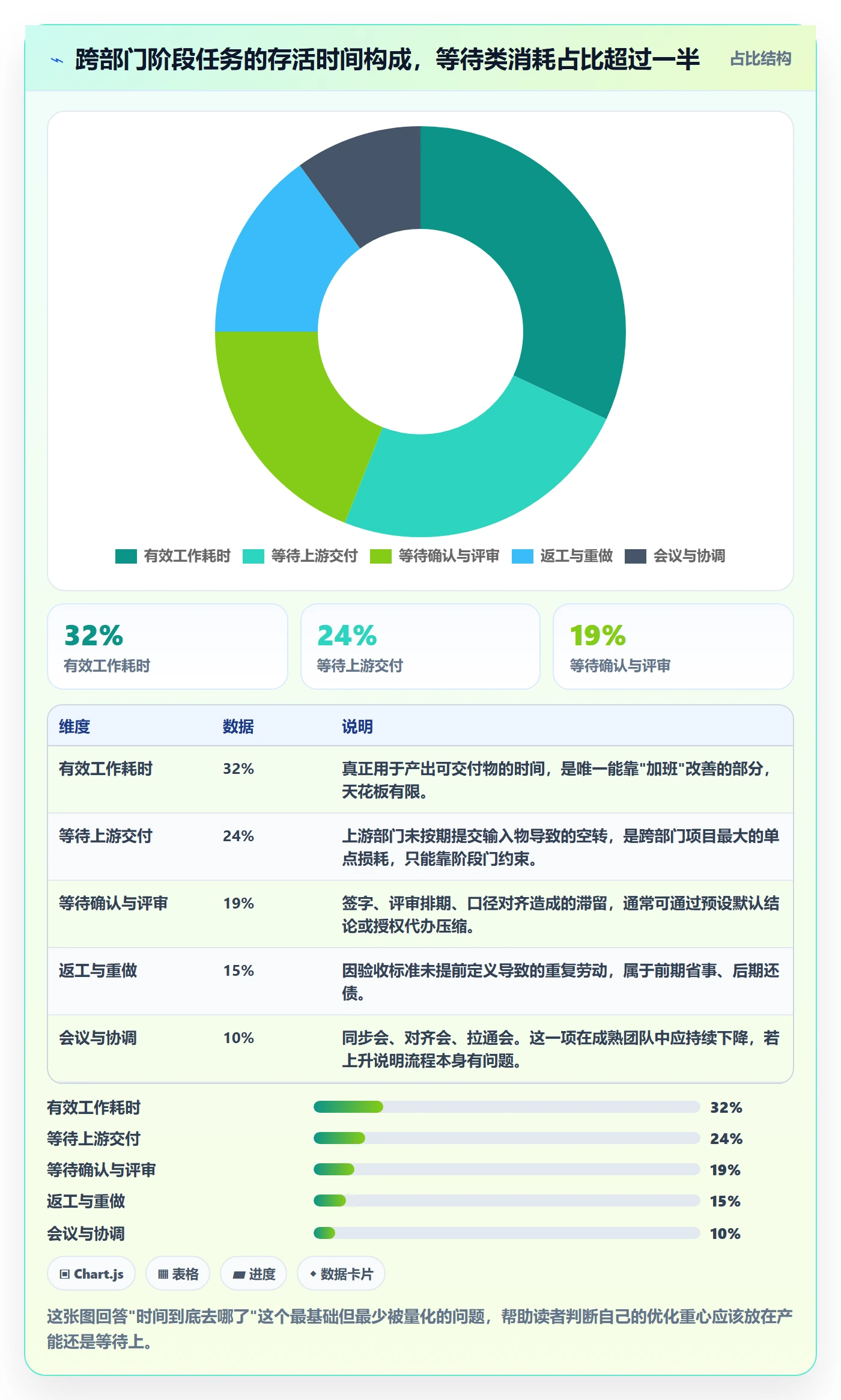Click the 数据 column header
This screenshot has width=841, height=1400.
point(238,726)
